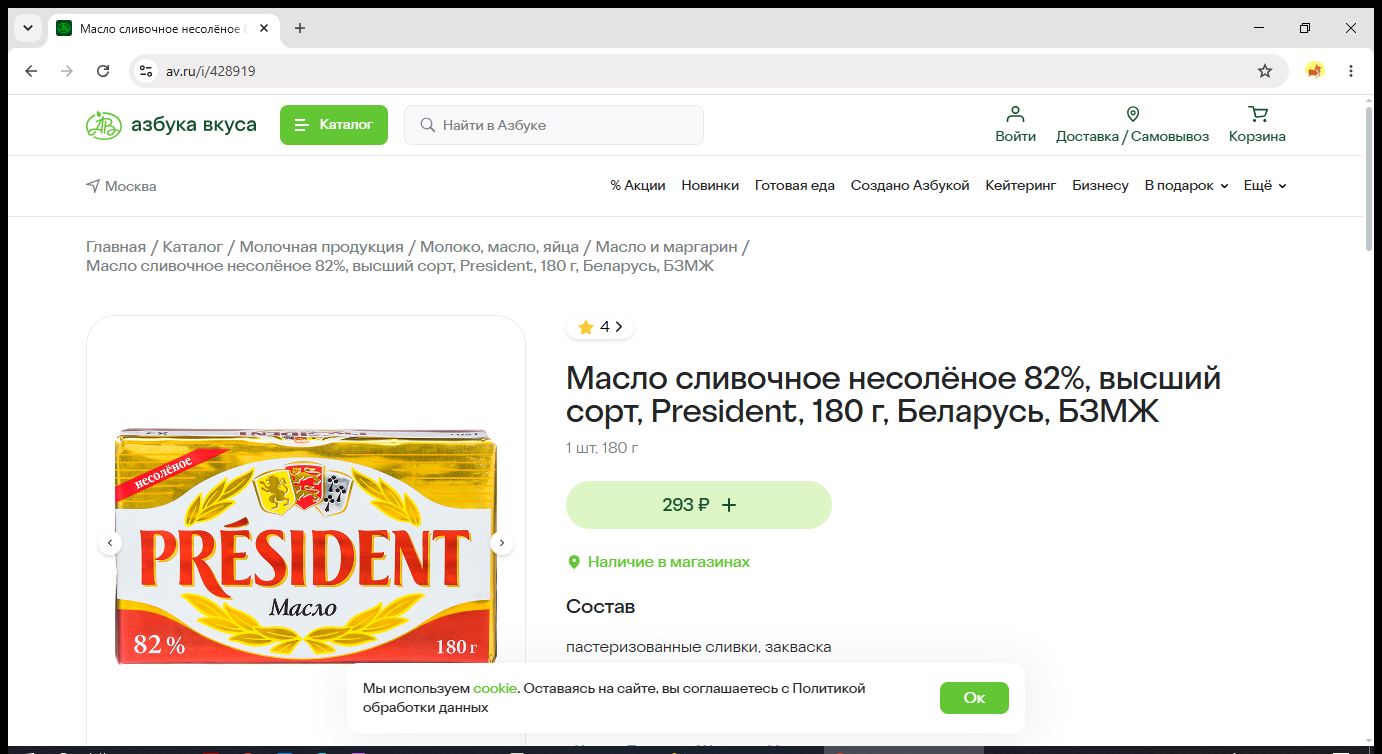Expand the В подарок dropdown
The image size is (1382, 754).
[x=1186, y=186]
